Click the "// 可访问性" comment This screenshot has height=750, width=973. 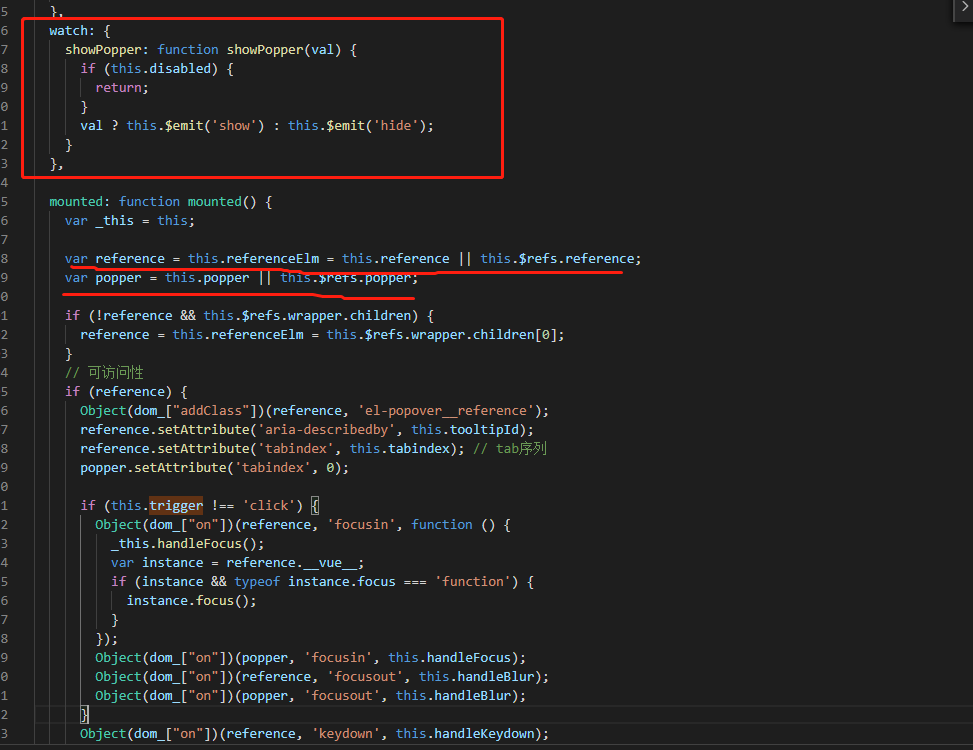104,373
